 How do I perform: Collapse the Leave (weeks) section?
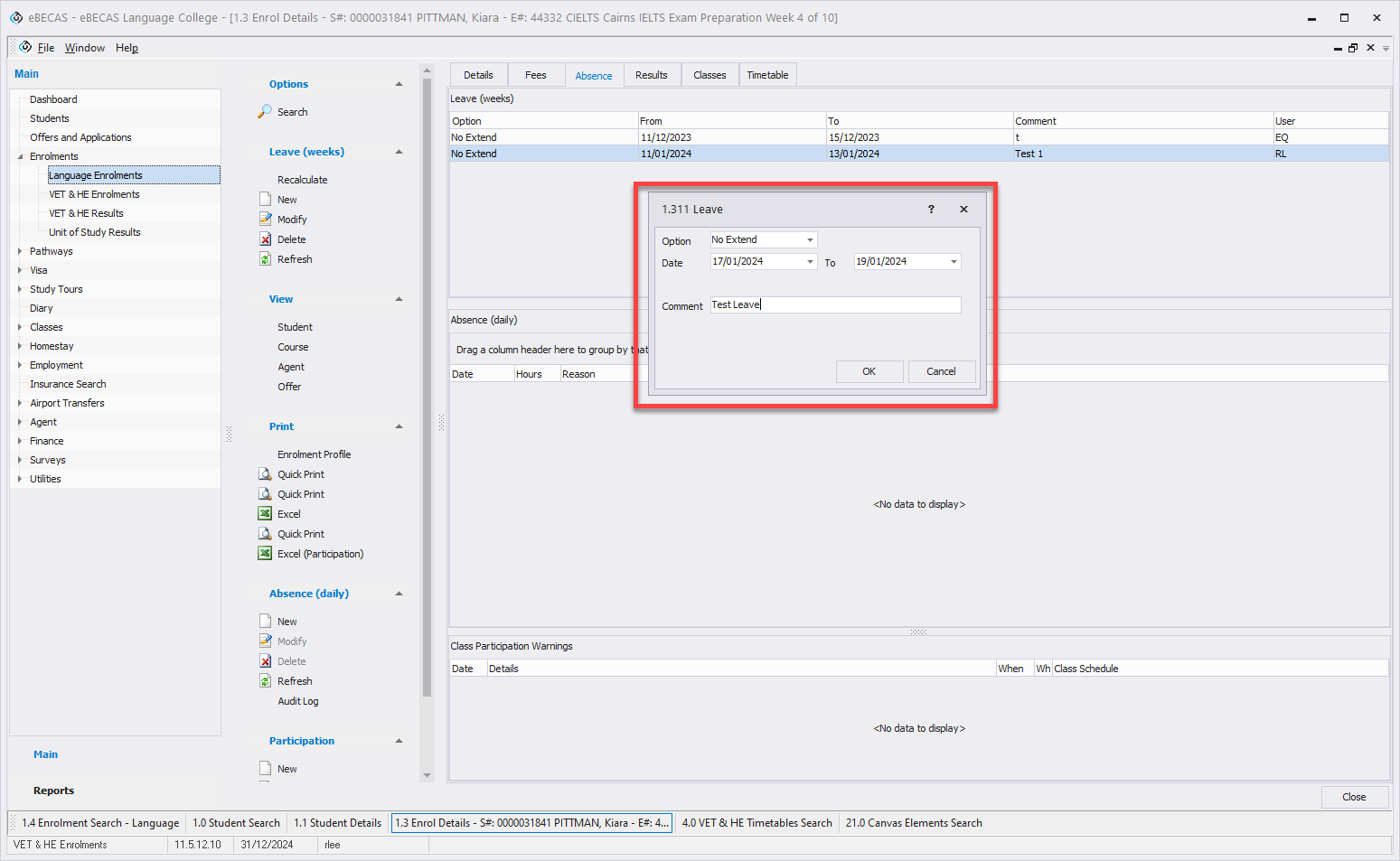tap(399, 152)
